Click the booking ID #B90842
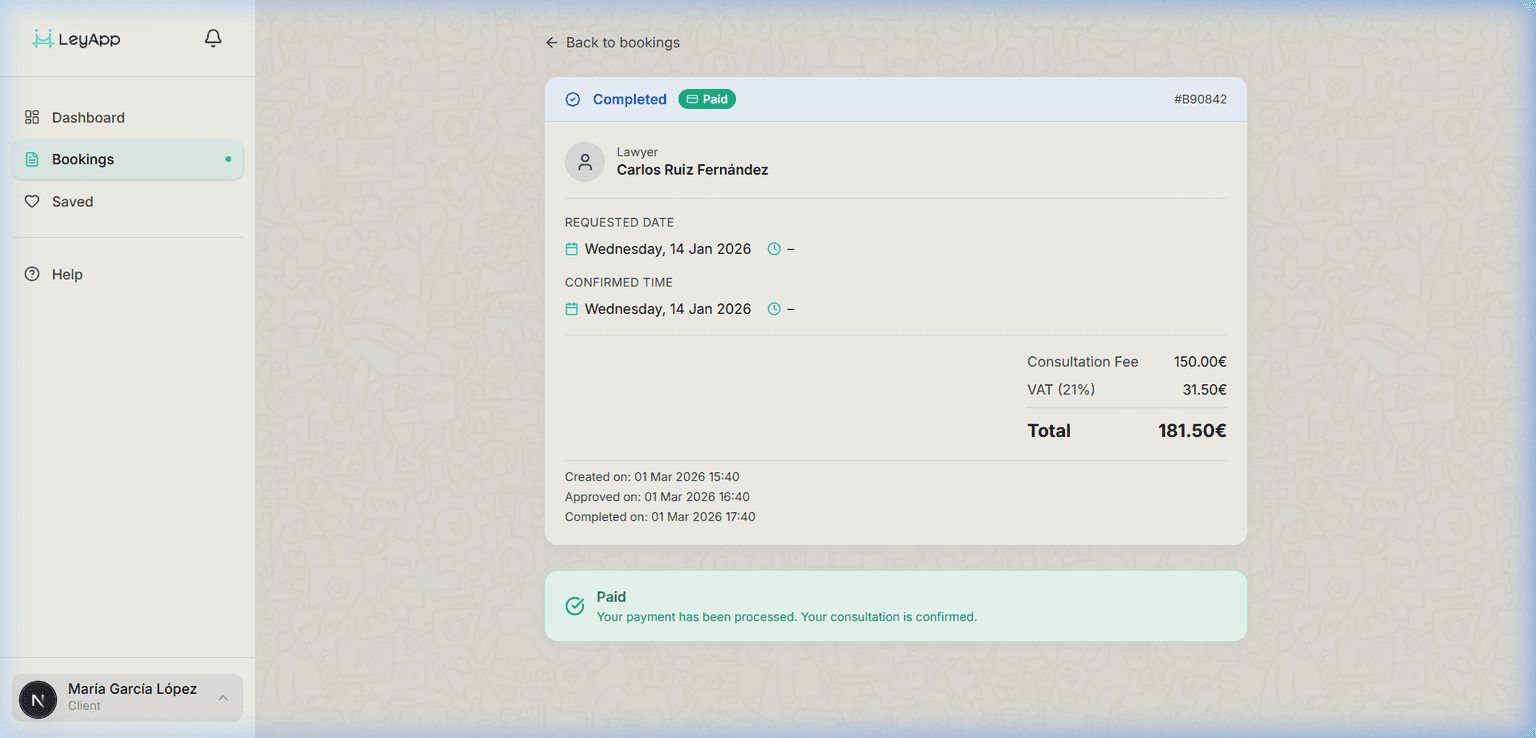Image resolution: width=1536 pixels, height=738 pixels. (1200, 99)
